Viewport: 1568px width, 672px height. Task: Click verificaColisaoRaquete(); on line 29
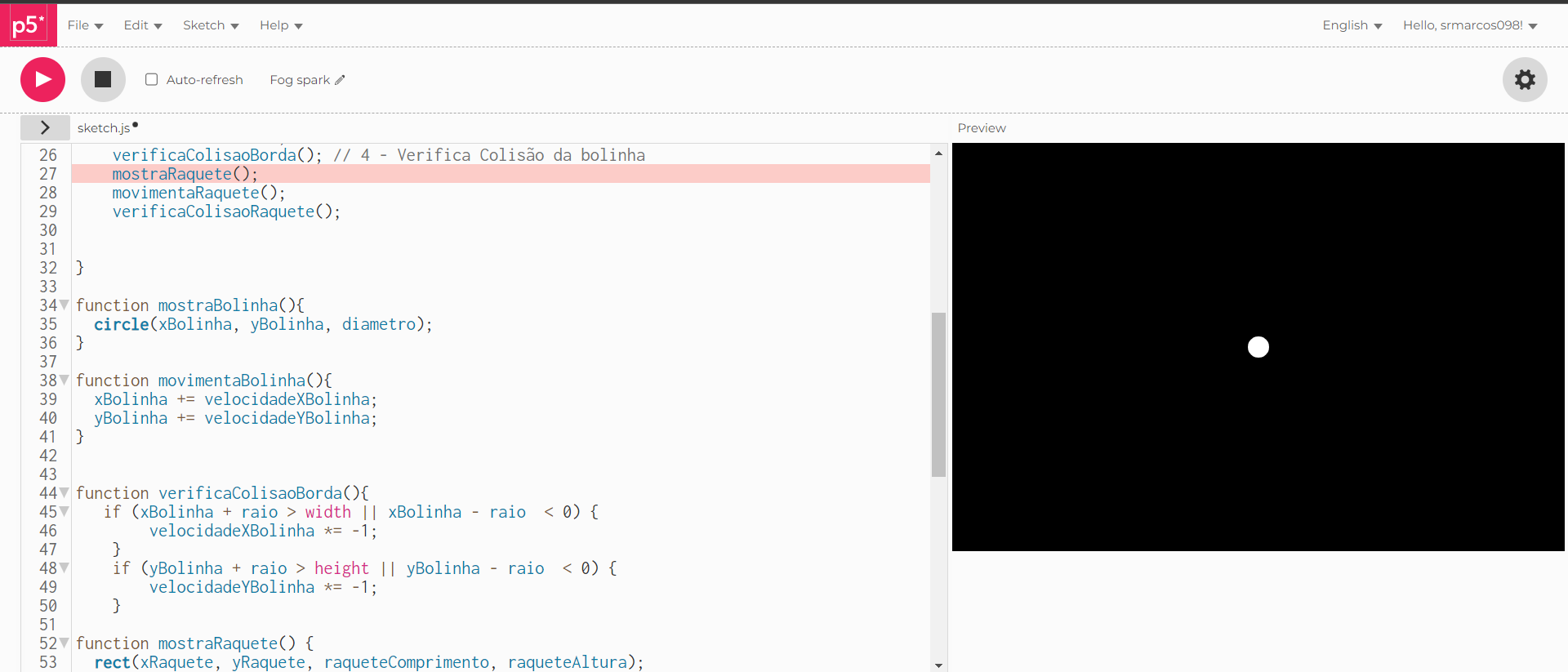[x=226, y=211]
